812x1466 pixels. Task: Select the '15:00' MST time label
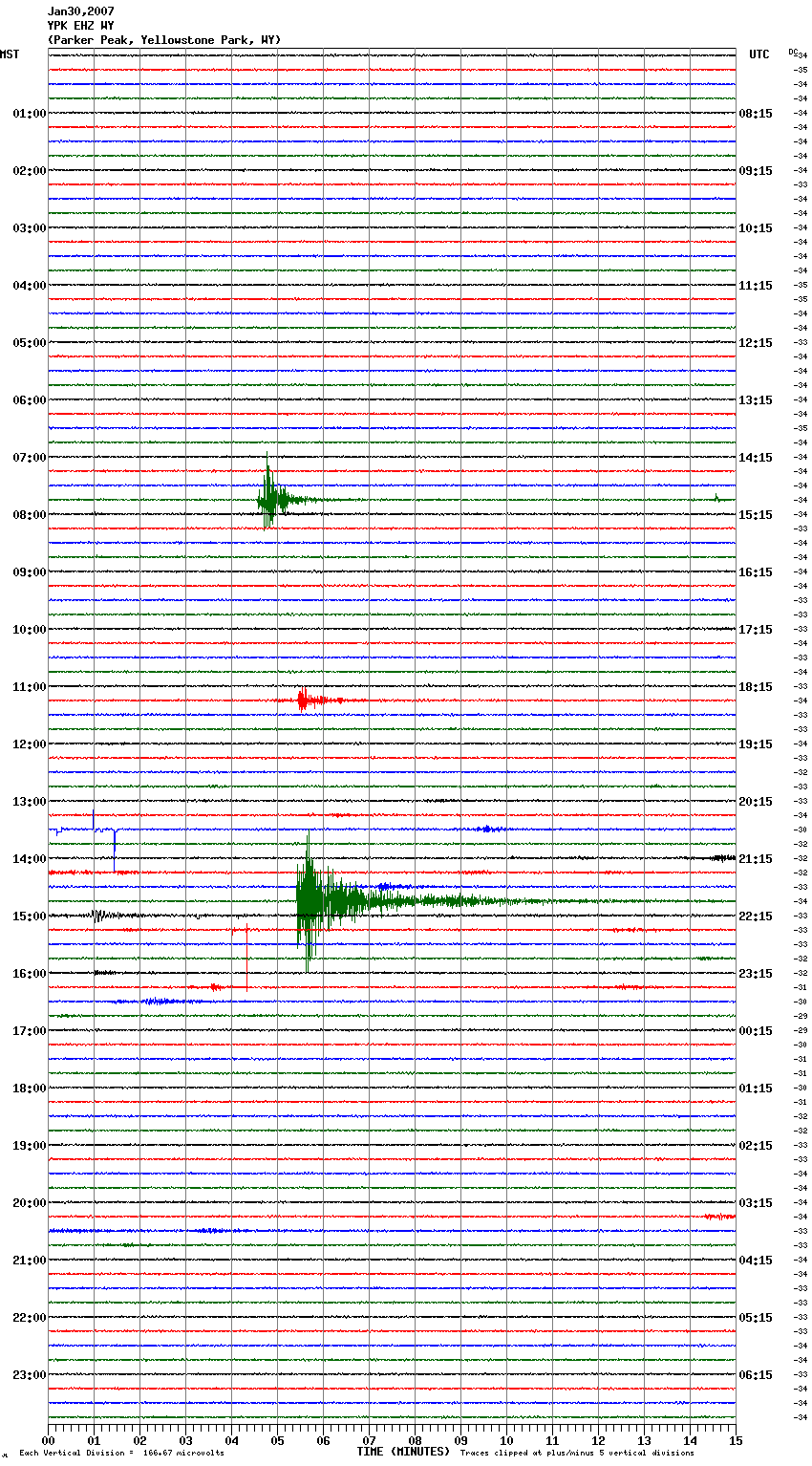pos(30,916)
